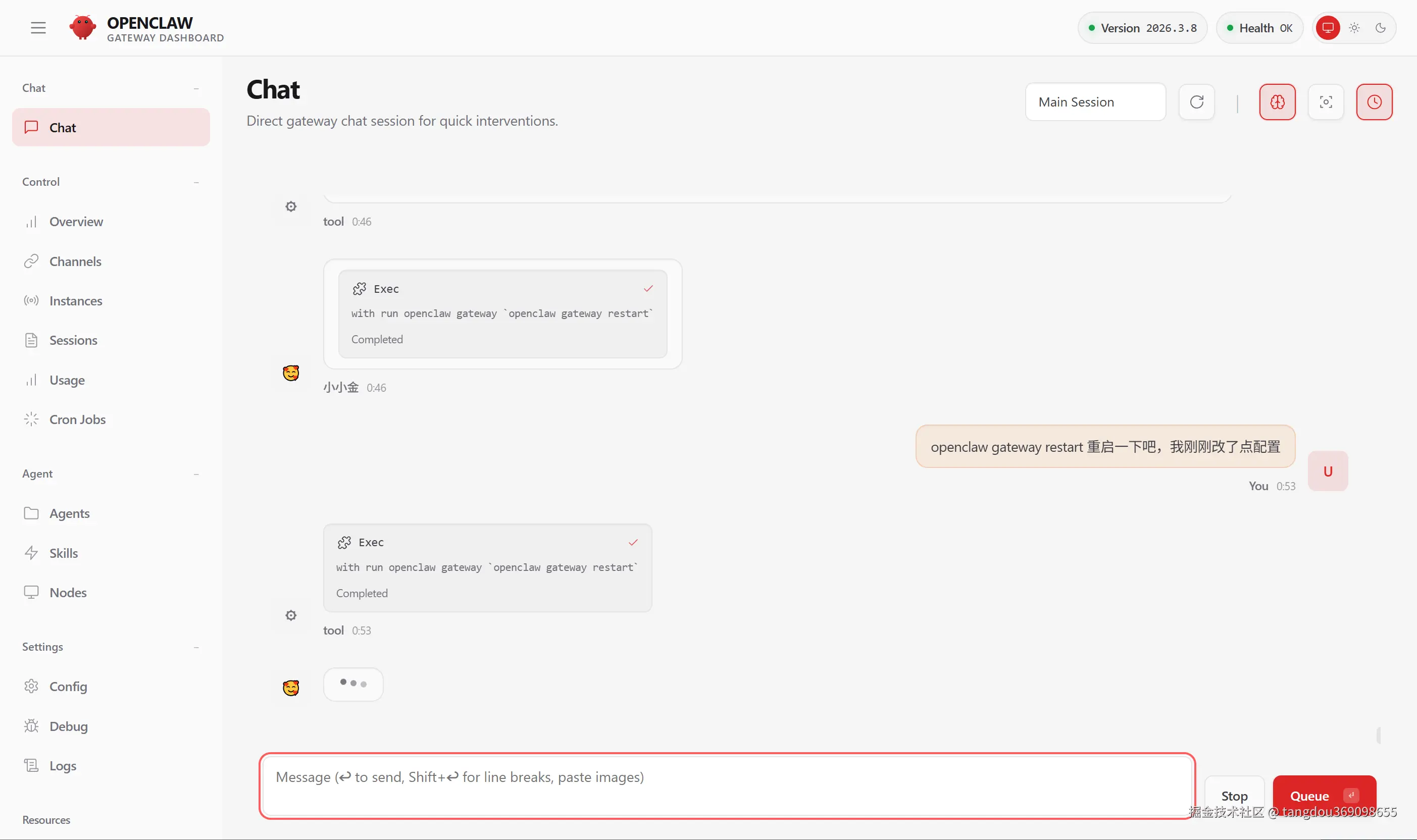The height and width of the screenshot is (840, 1417).
Task: Toggle the brain thinking-output button
Action: [1277, 102]
